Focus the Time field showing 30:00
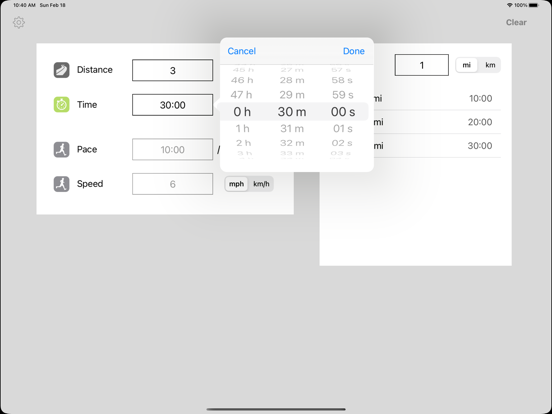Image resolution: width=552 pixels, height=414 pixels. pyautogui.click(x=172, y=105)
